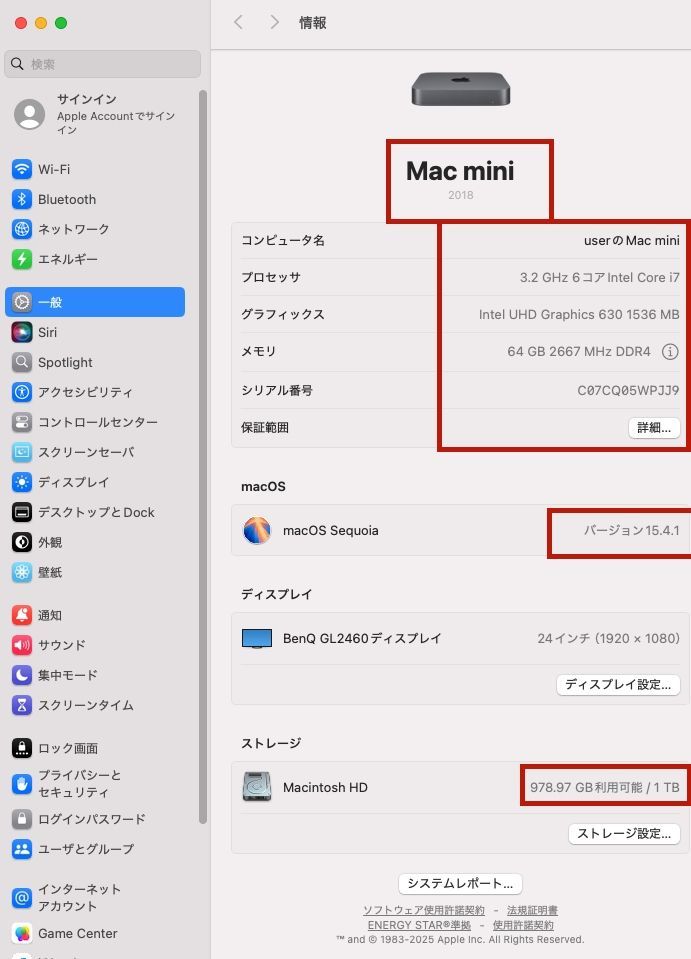Open the Game Center icon
Viewport: 691px width, 959px height.
point(22,933)
